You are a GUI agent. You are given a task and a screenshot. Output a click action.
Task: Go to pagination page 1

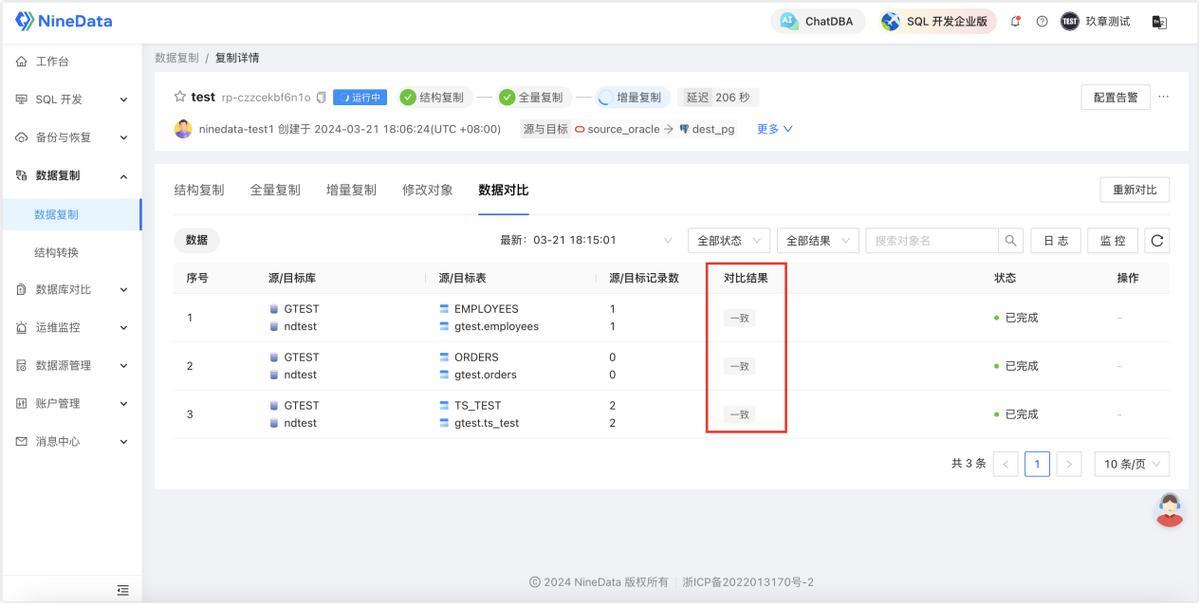click(1037, 464)
